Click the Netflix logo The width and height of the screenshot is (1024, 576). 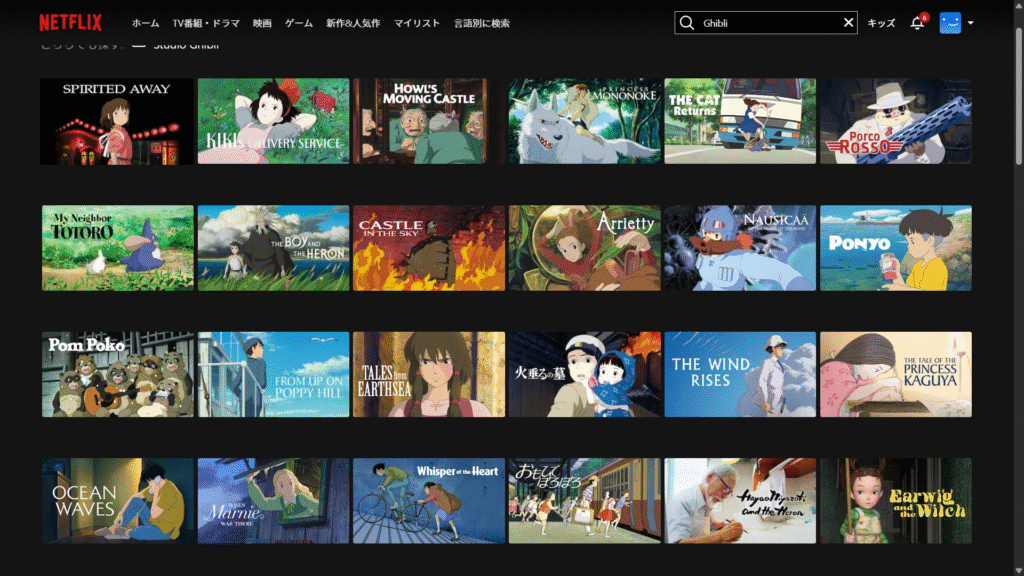(x=71, y=23)
